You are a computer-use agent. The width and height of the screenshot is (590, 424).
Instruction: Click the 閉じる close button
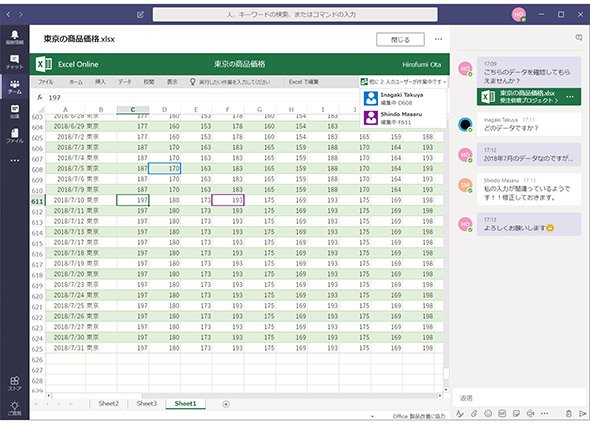pos(400,40)
